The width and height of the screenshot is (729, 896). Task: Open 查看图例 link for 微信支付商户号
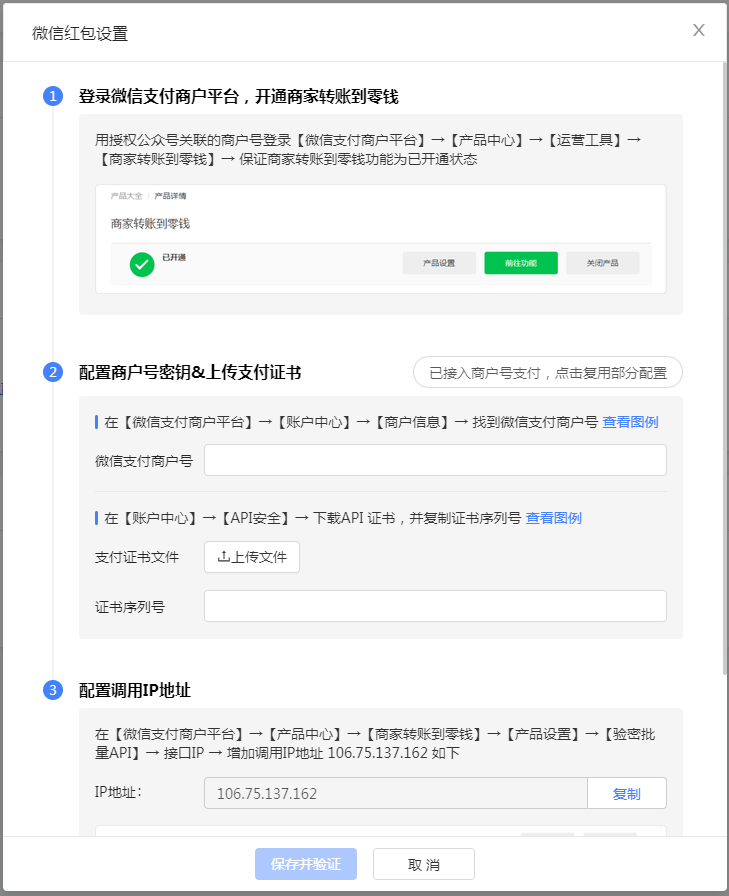630,422
